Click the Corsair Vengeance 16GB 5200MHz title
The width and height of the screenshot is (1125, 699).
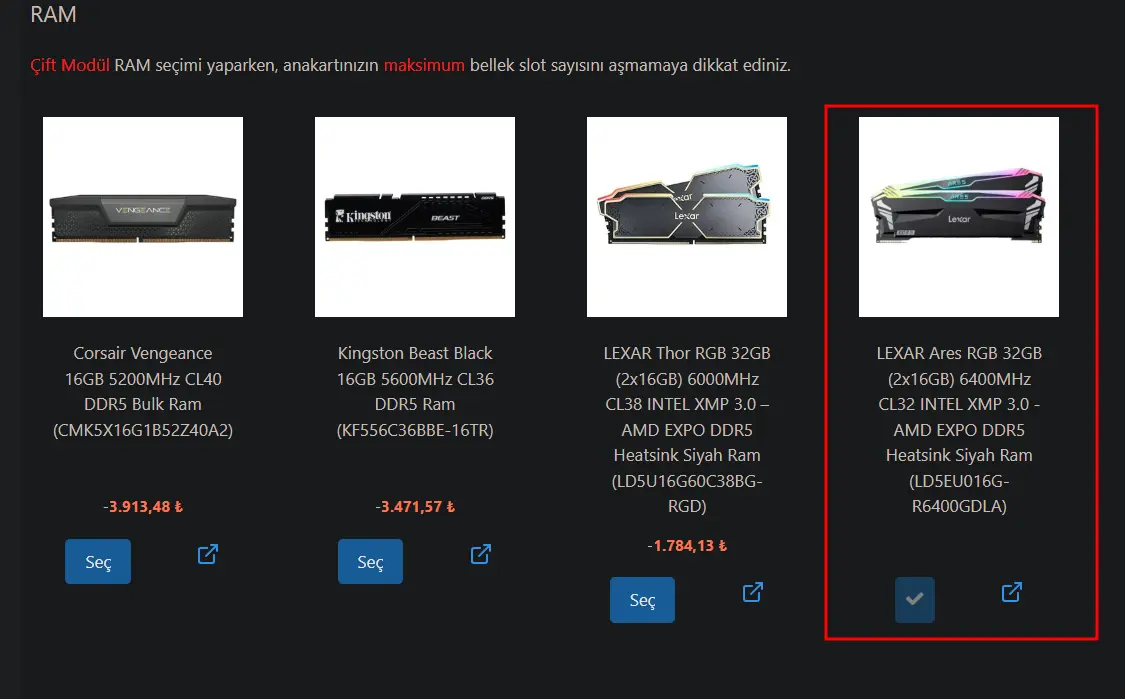click(x=143, y=391)
